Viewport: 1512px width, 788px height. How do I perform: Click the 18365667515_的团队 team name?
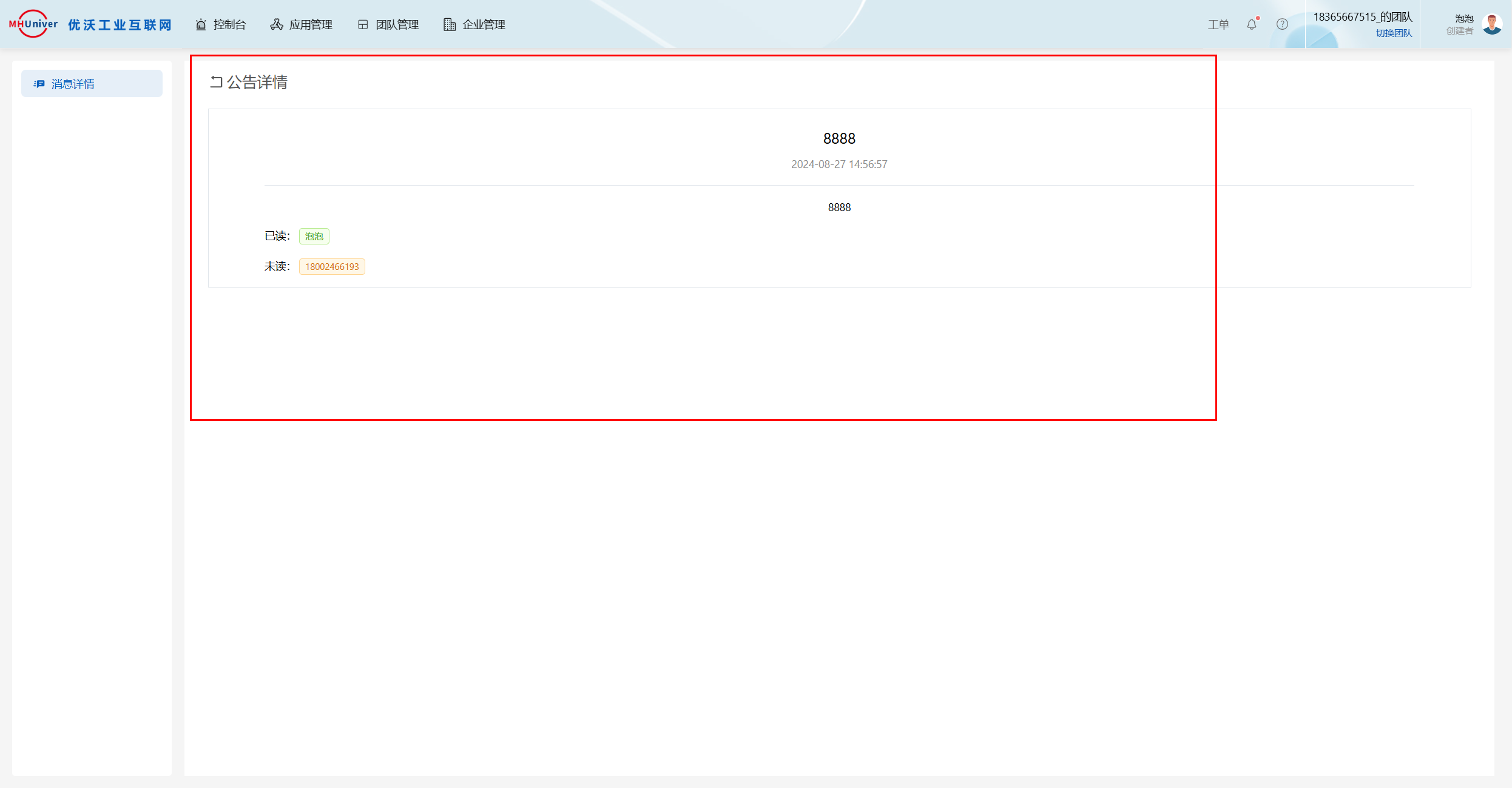pyautogui.click(x=1362, y=17)
